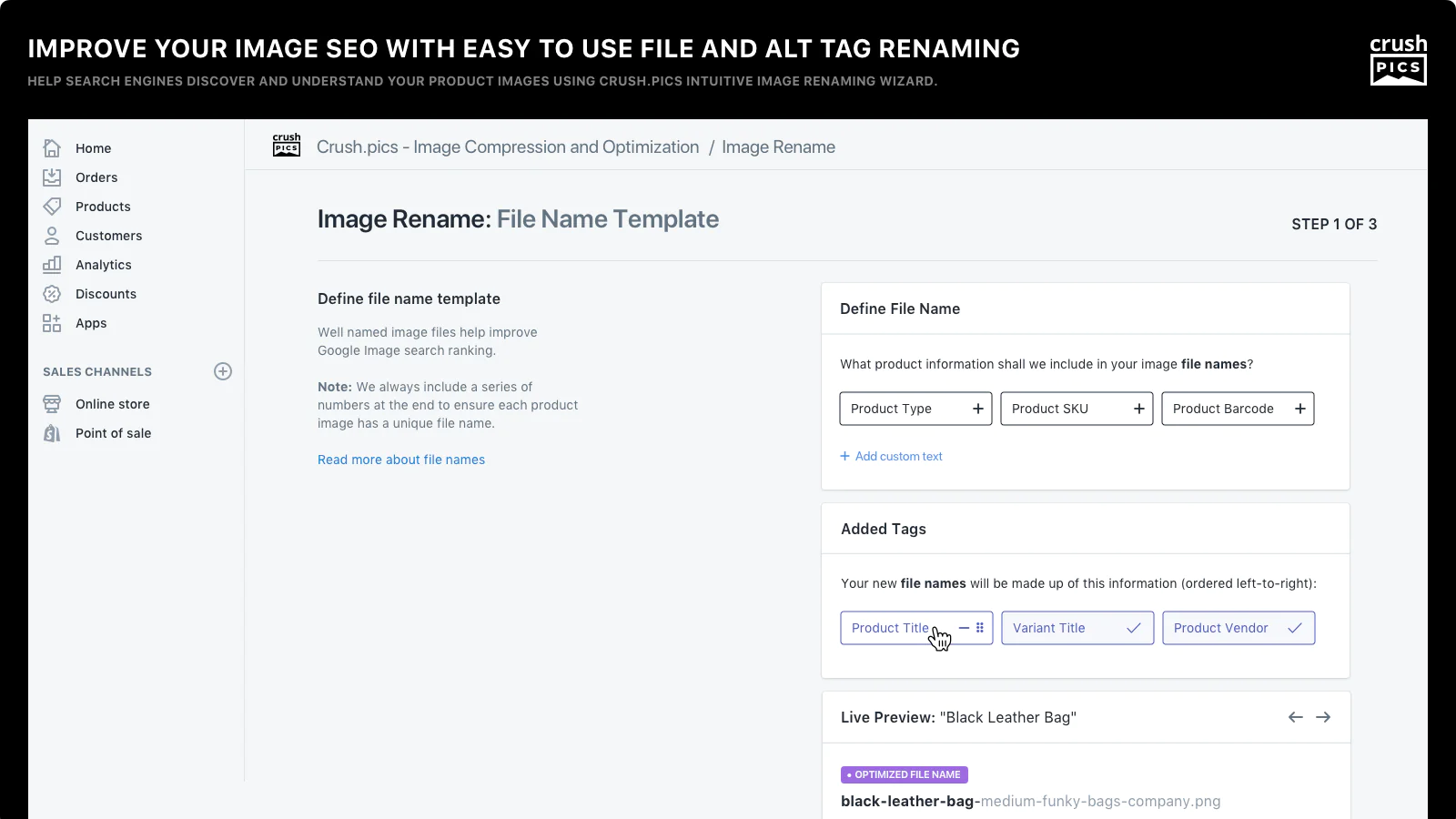
Task: Open the Analytics chart icon
Action: [52, 265]
